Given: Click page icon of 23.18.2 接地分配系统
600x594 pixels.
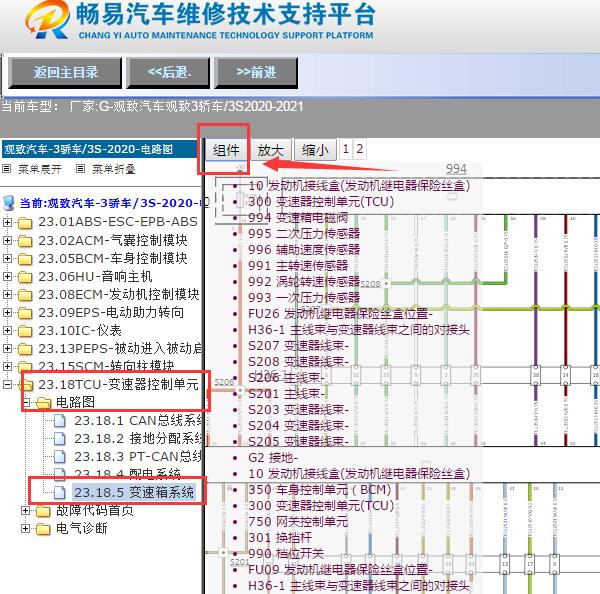Looking at the screenshot, I should (x=59, y=438).
